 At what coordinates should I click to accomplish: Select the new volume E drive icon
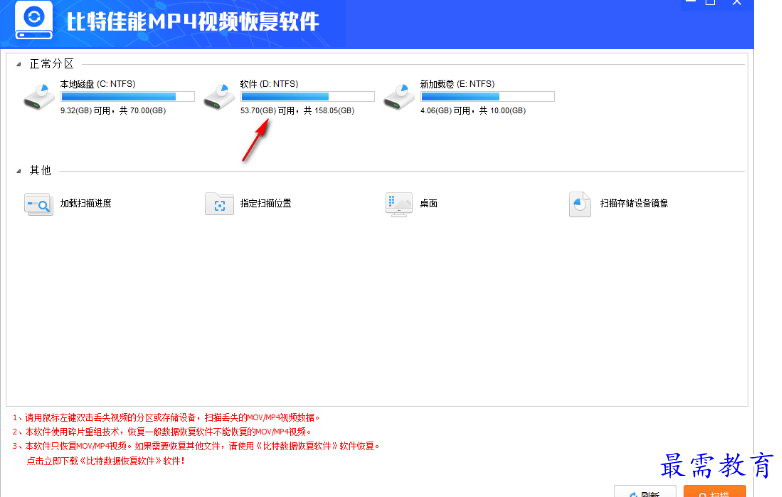click(x=399, y=97)
